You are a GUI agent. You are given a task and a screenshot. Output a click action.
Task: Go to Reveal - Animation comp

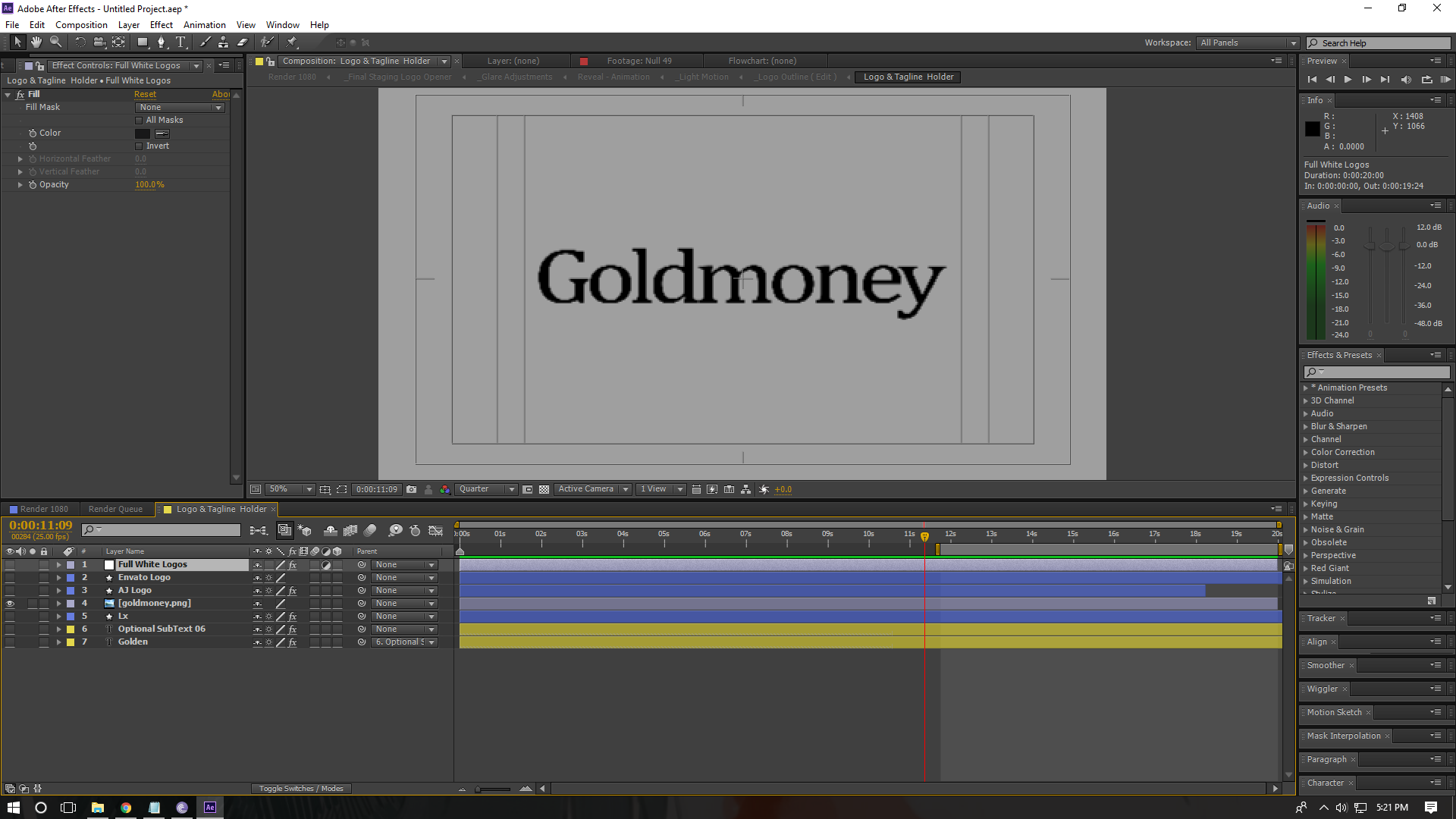pos(613,77)
